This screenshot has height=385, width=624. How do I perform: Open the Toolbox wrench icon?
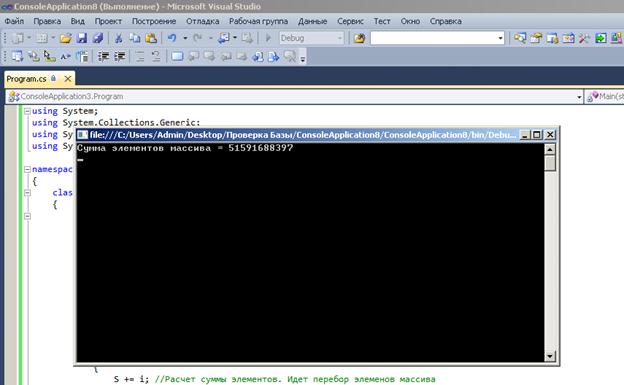coord(584,38)
